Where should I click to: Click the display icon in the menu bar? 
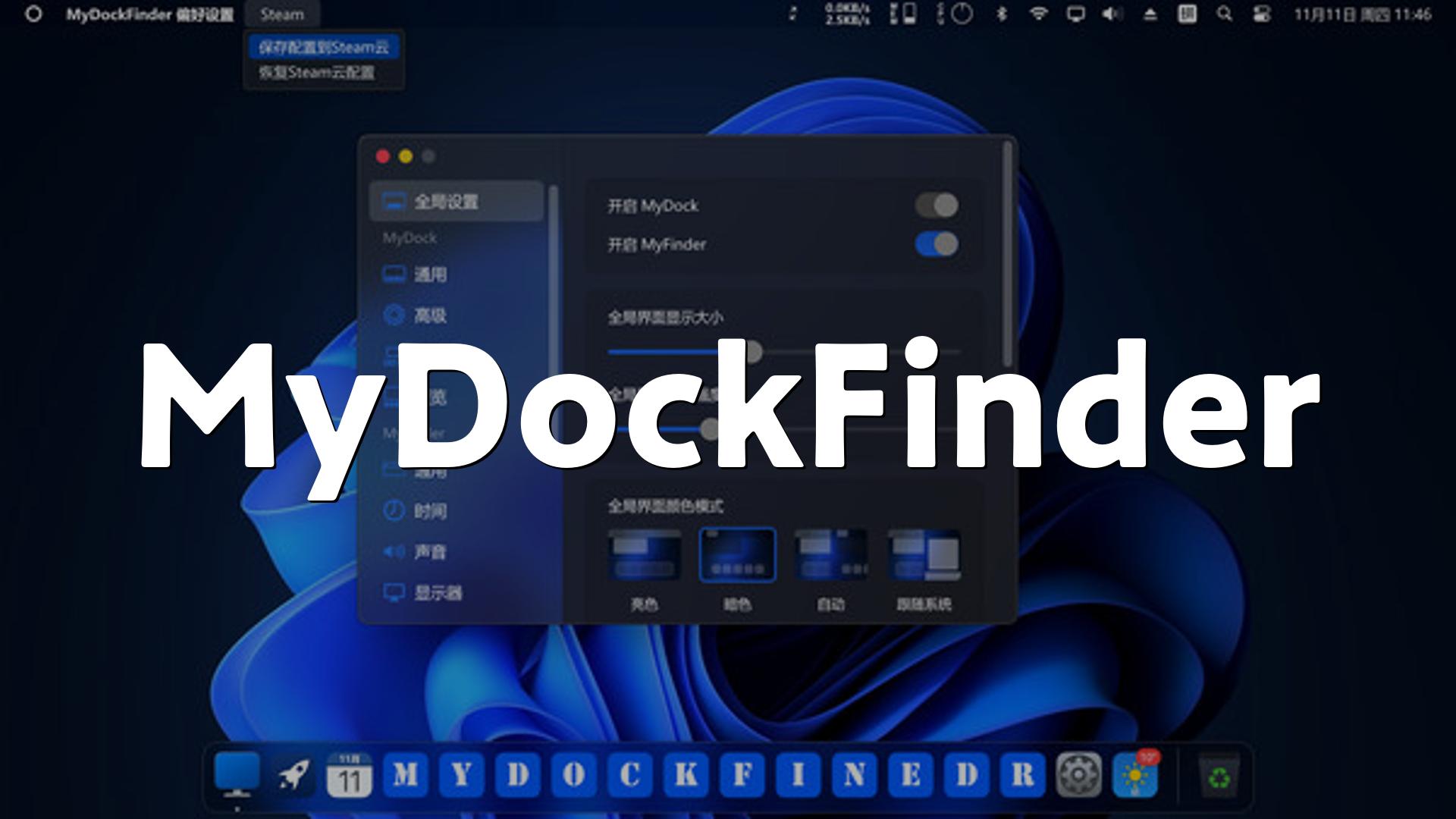point(1075,14)
